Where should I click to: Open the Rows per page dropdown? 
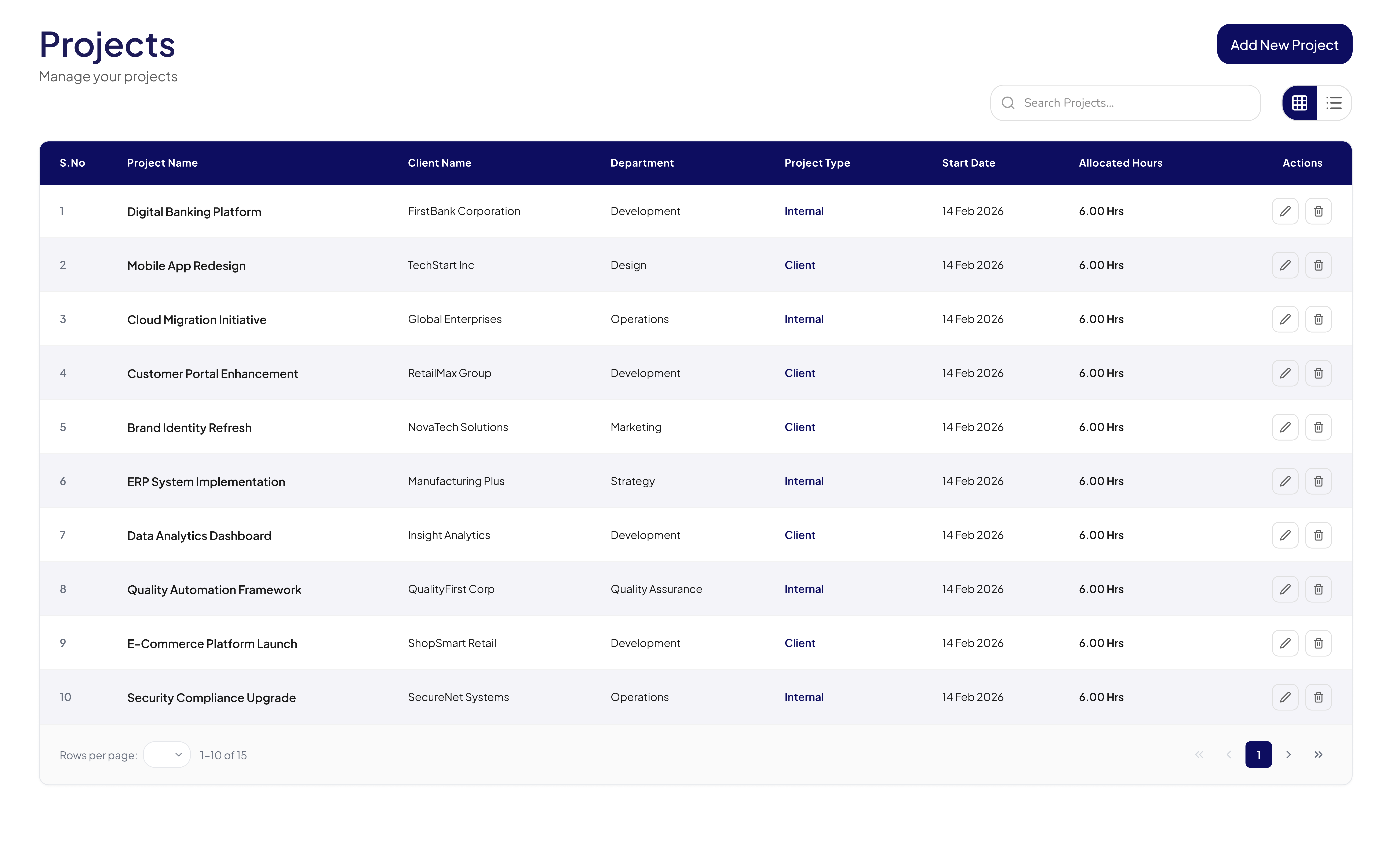167,755
